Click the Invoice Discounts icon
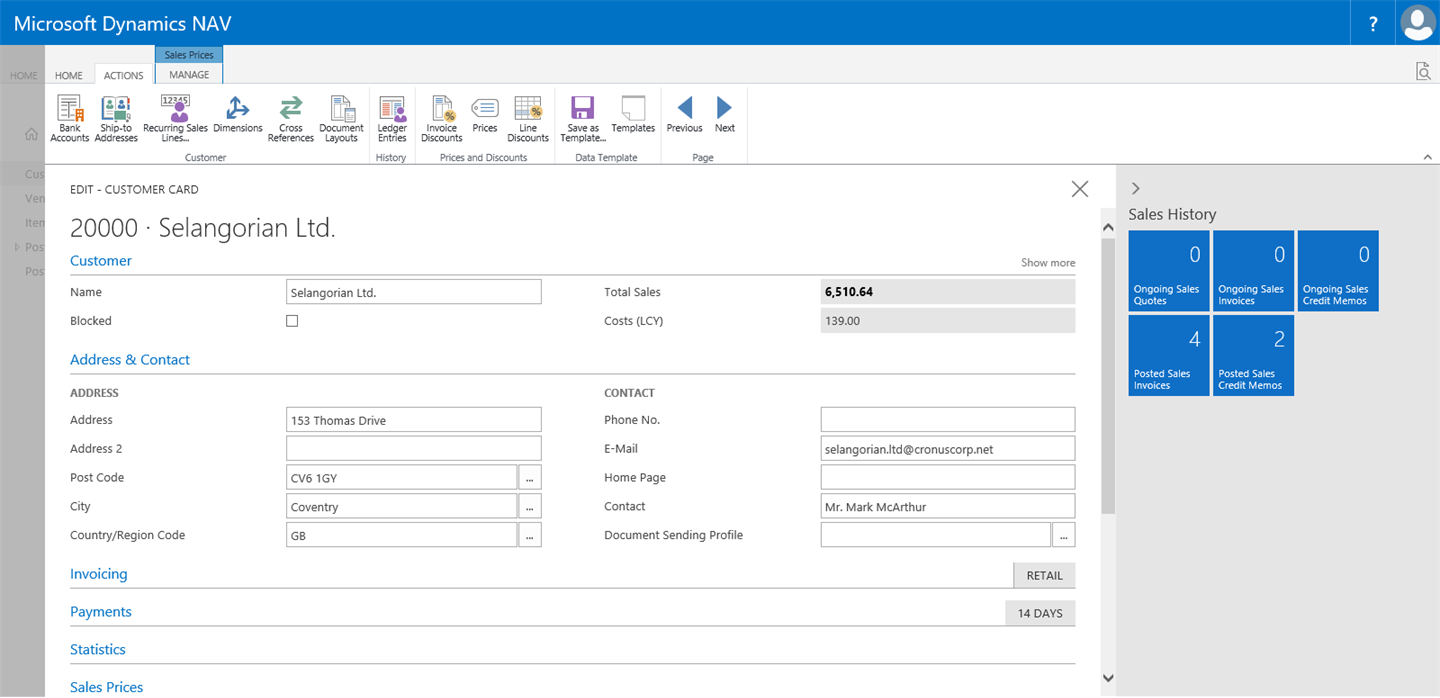1440x698 pixels. [x=441, y=119]
